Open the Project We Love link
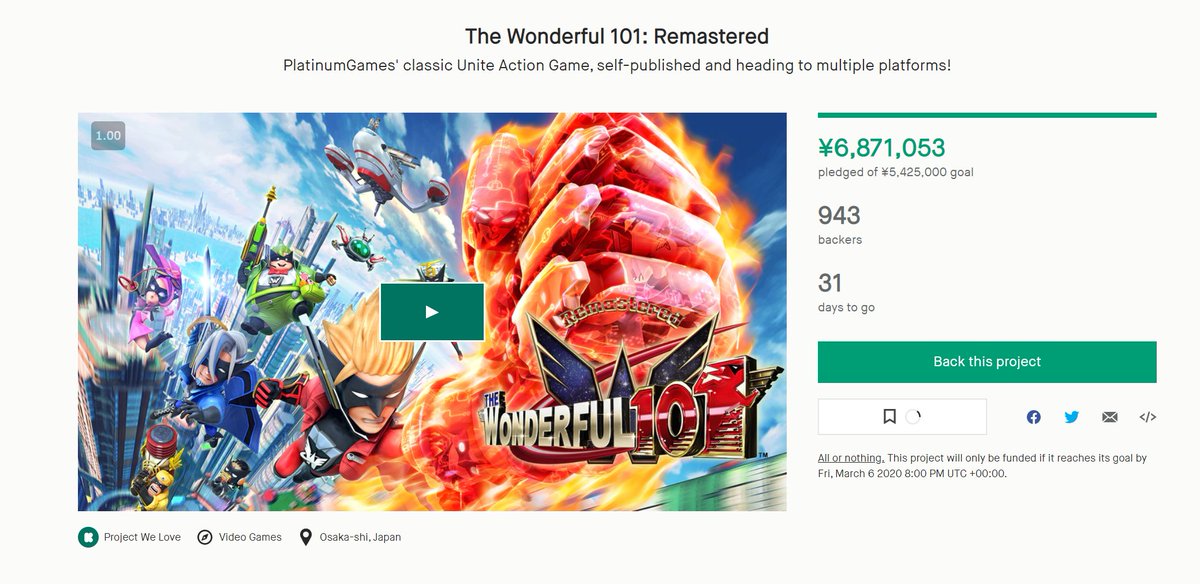Viewport: 1200px width, 584px height. 142,537
